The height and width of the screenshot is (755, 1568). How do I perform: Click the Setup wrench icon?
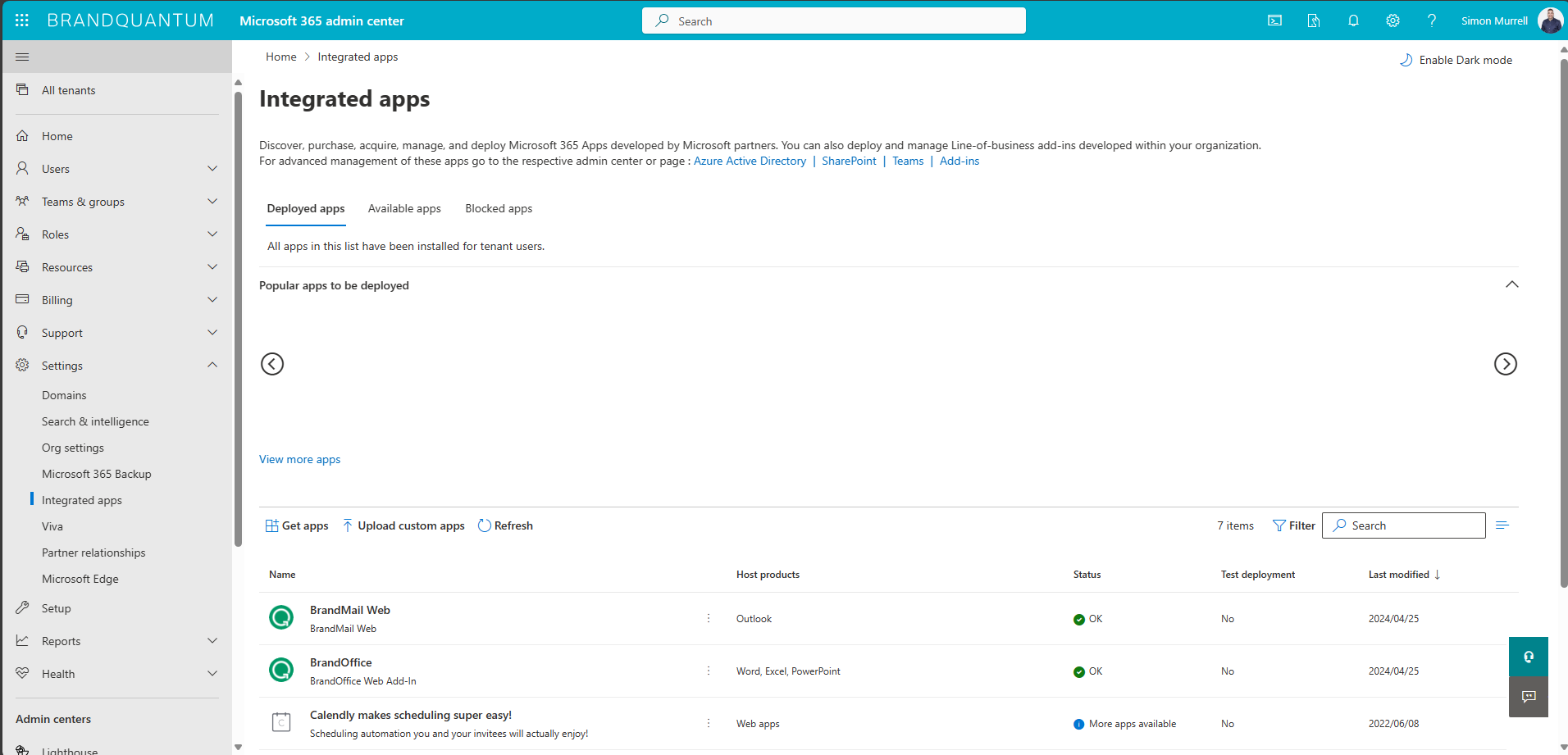[x=22, y=608]
